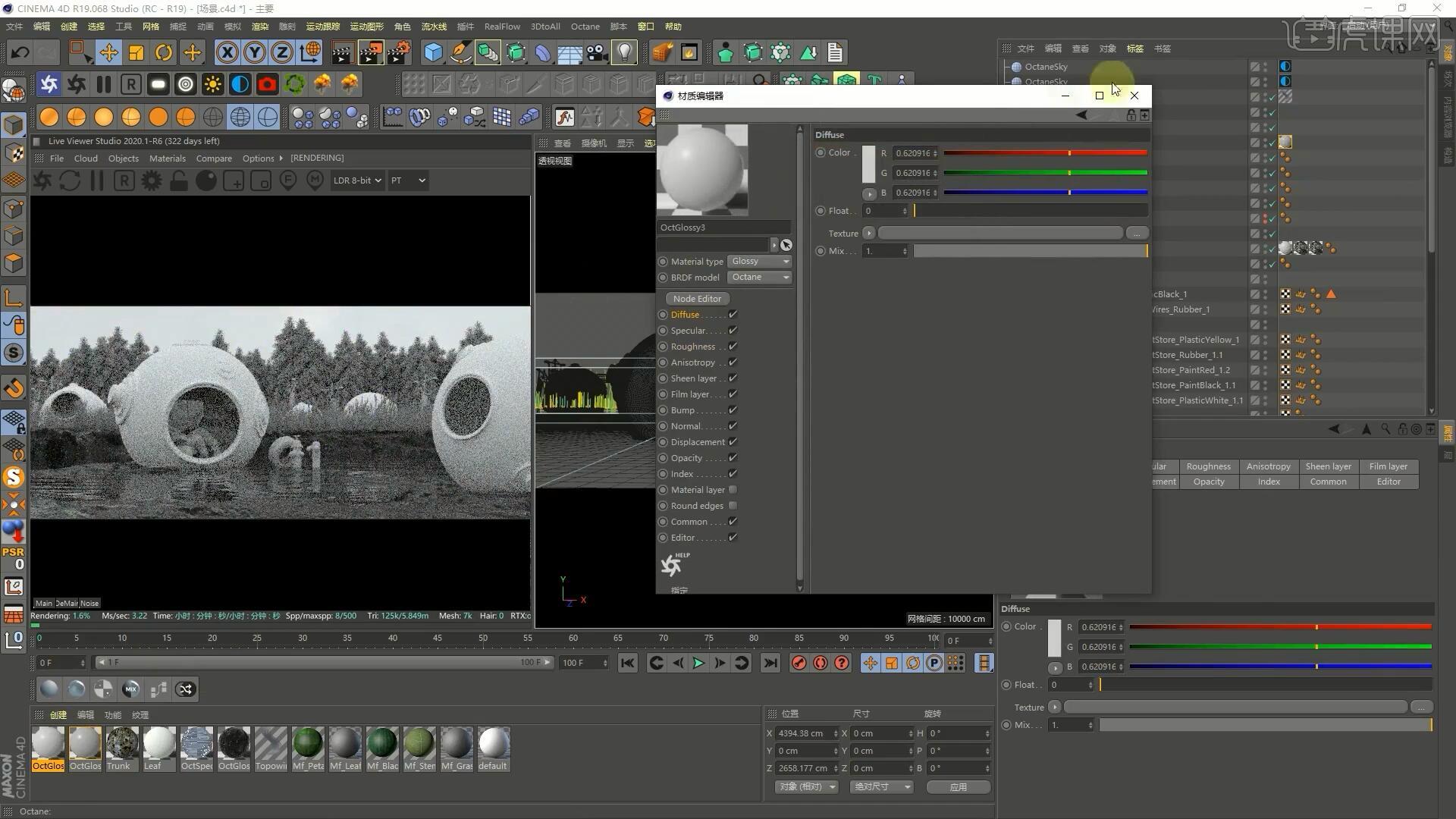This screenshot has width=1456, height=819.
Task: Add camera object icon
Action: (597, 52)
